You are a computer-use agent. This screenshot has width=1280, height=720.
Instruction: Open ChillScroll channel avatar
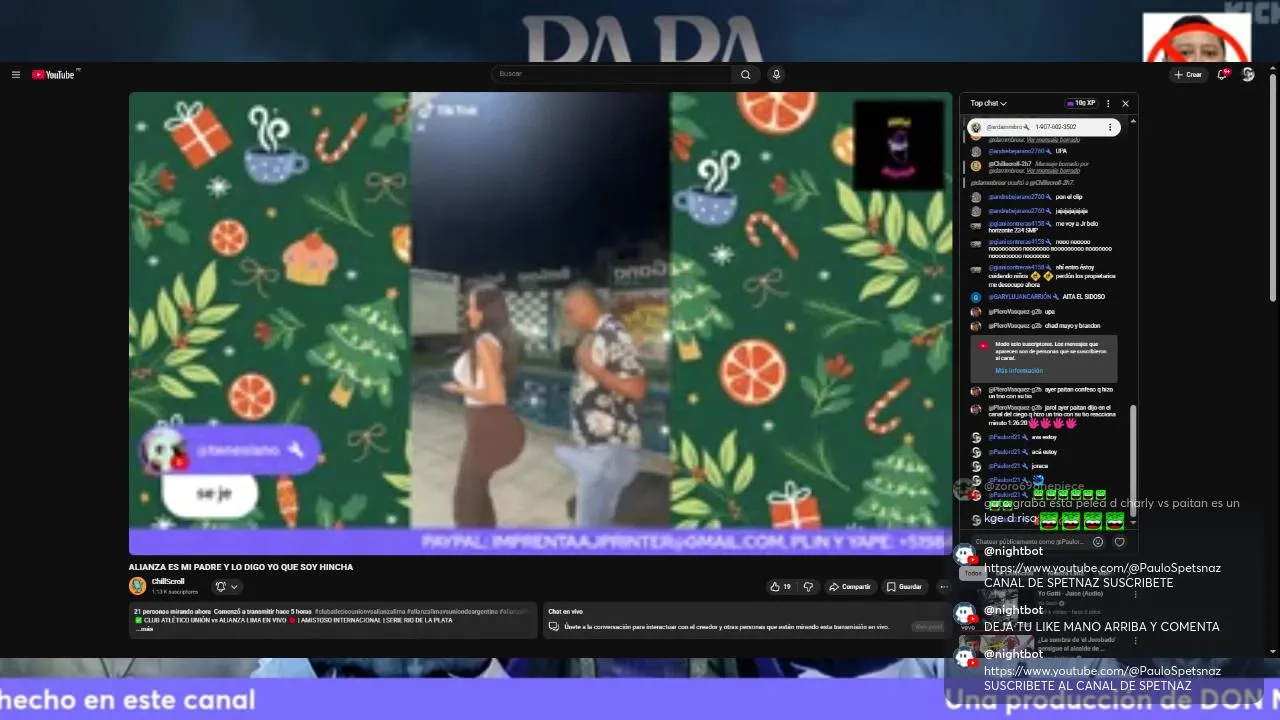coord(138,586)
